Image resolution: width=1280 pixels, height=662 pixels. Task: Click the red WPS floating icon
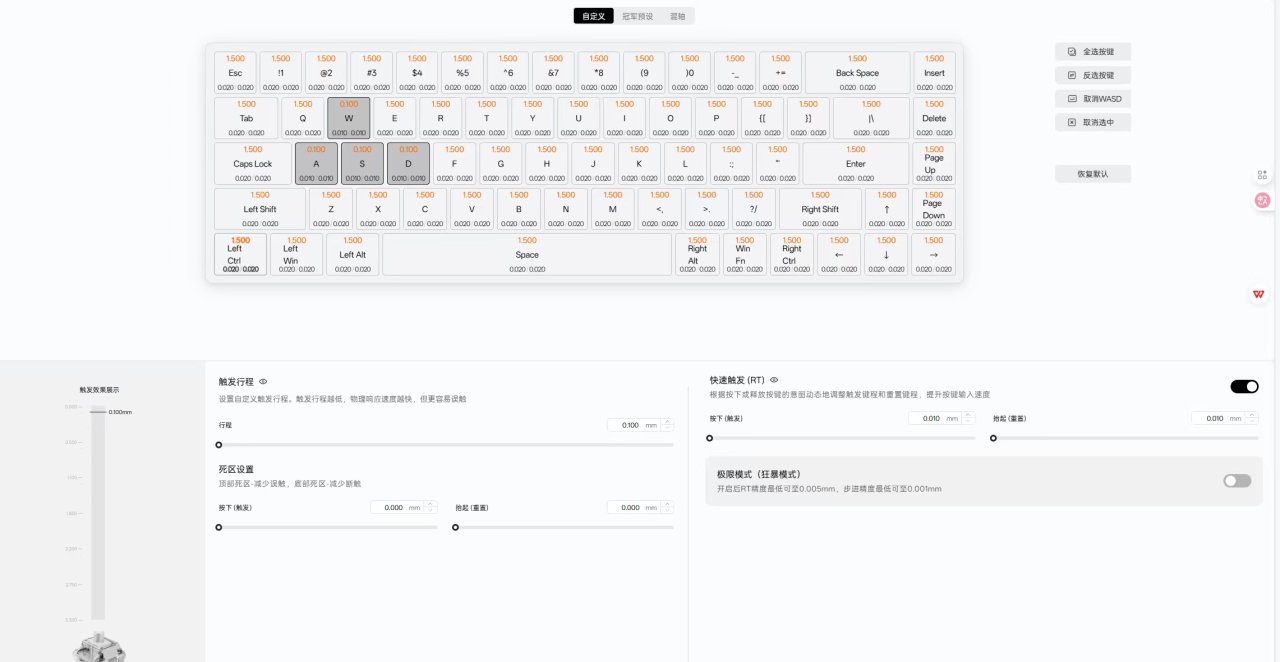(x=1259, y=294)
